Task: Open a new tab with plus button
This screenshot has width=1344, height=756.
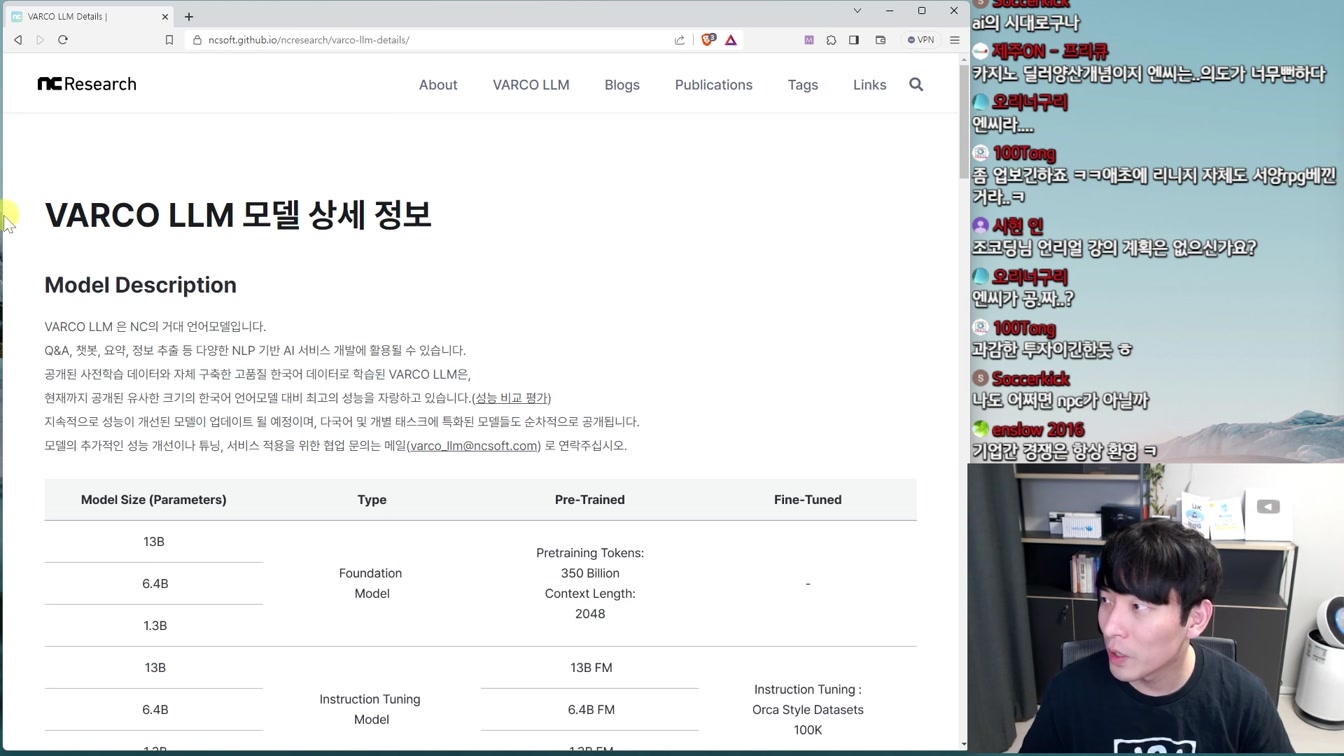Action: coord(189,16)
